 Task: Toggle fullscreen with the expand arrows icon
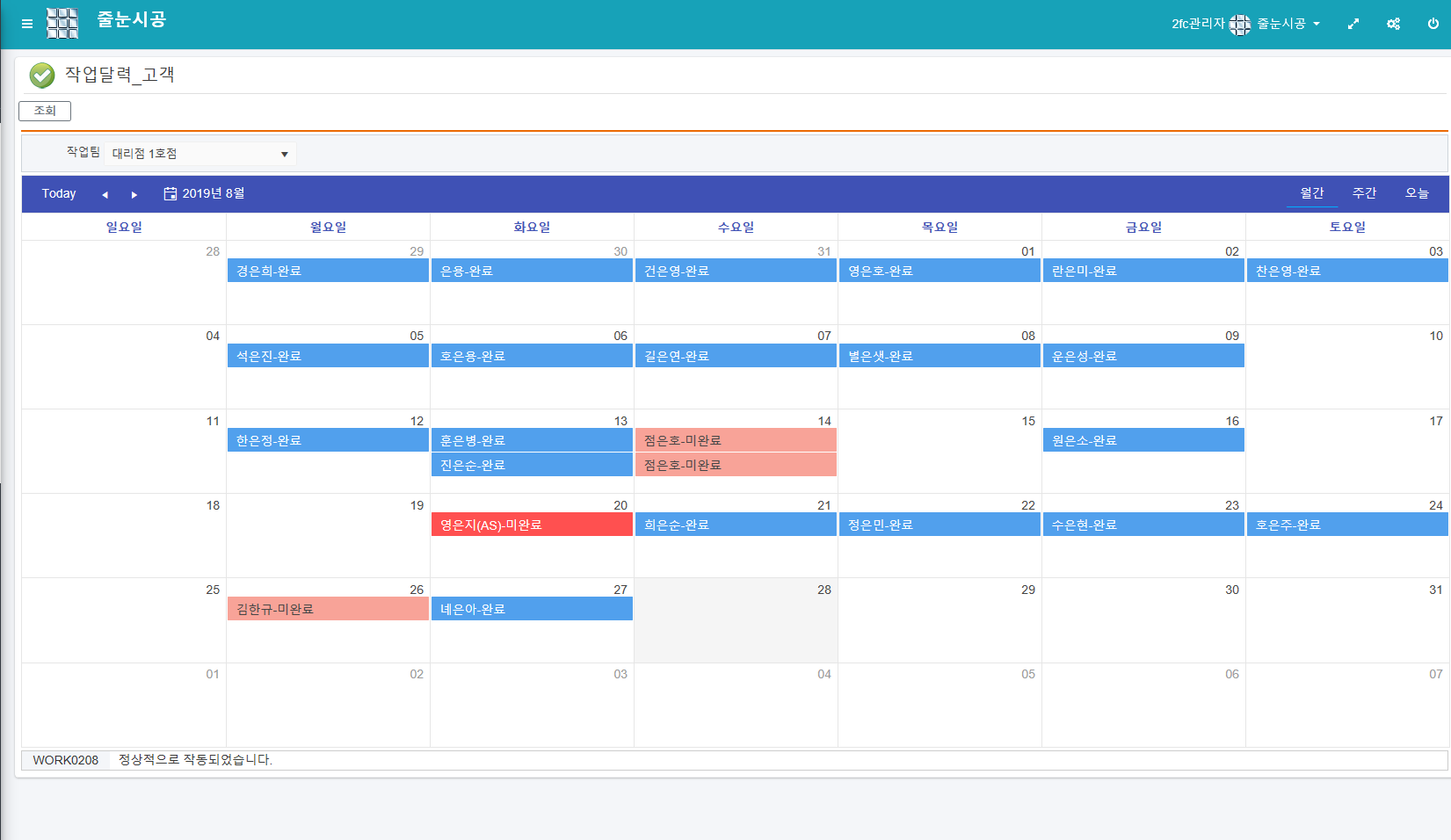[x=1353, y=24]
